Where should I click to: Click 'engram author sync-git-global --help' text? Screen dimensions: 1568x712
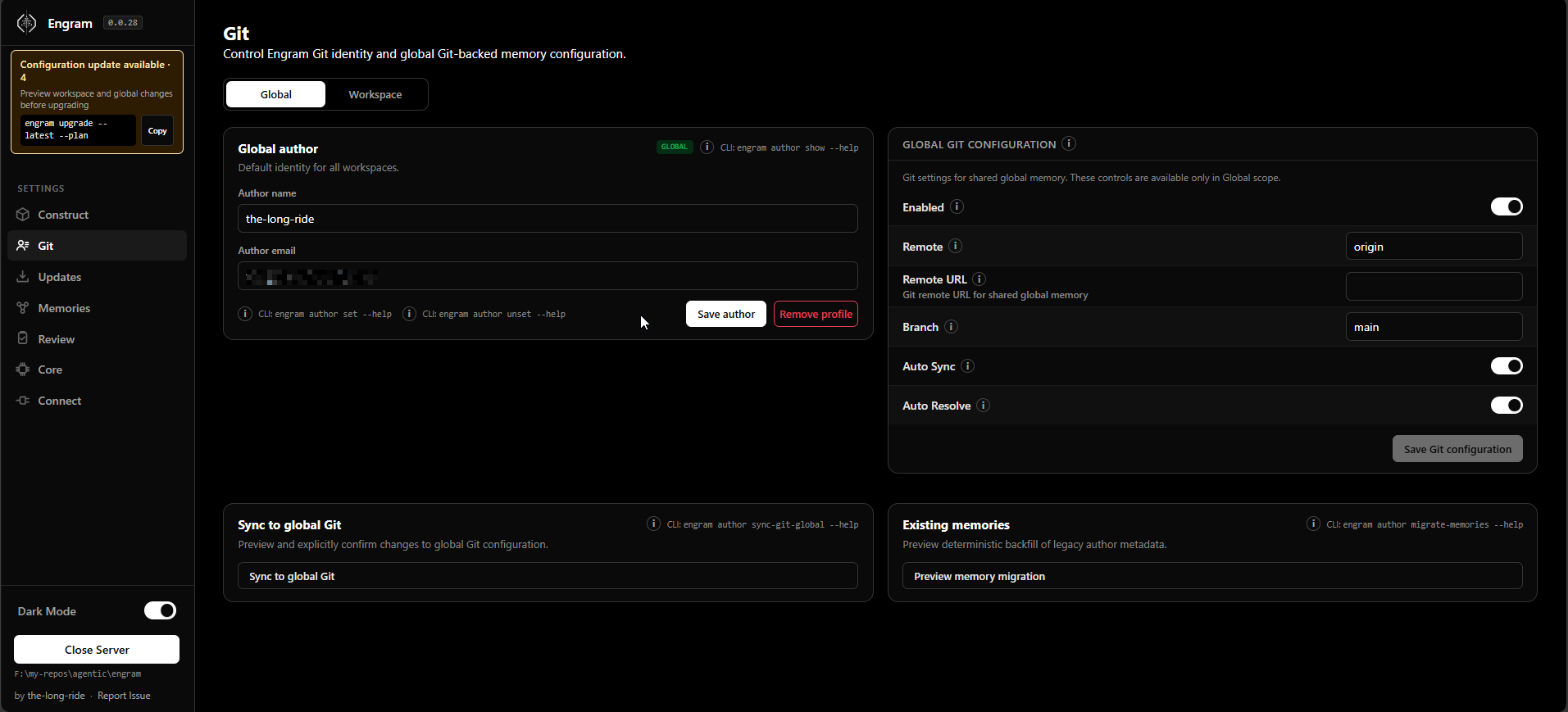pos(770,524)
